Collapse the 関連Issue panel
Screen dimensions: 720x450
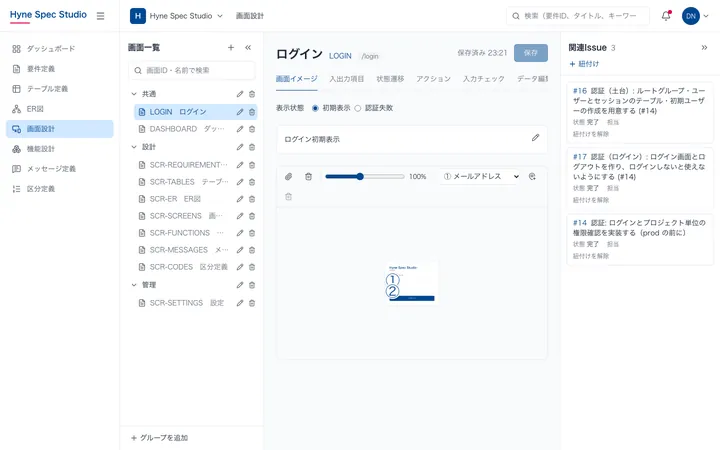[x=704, y=47]
